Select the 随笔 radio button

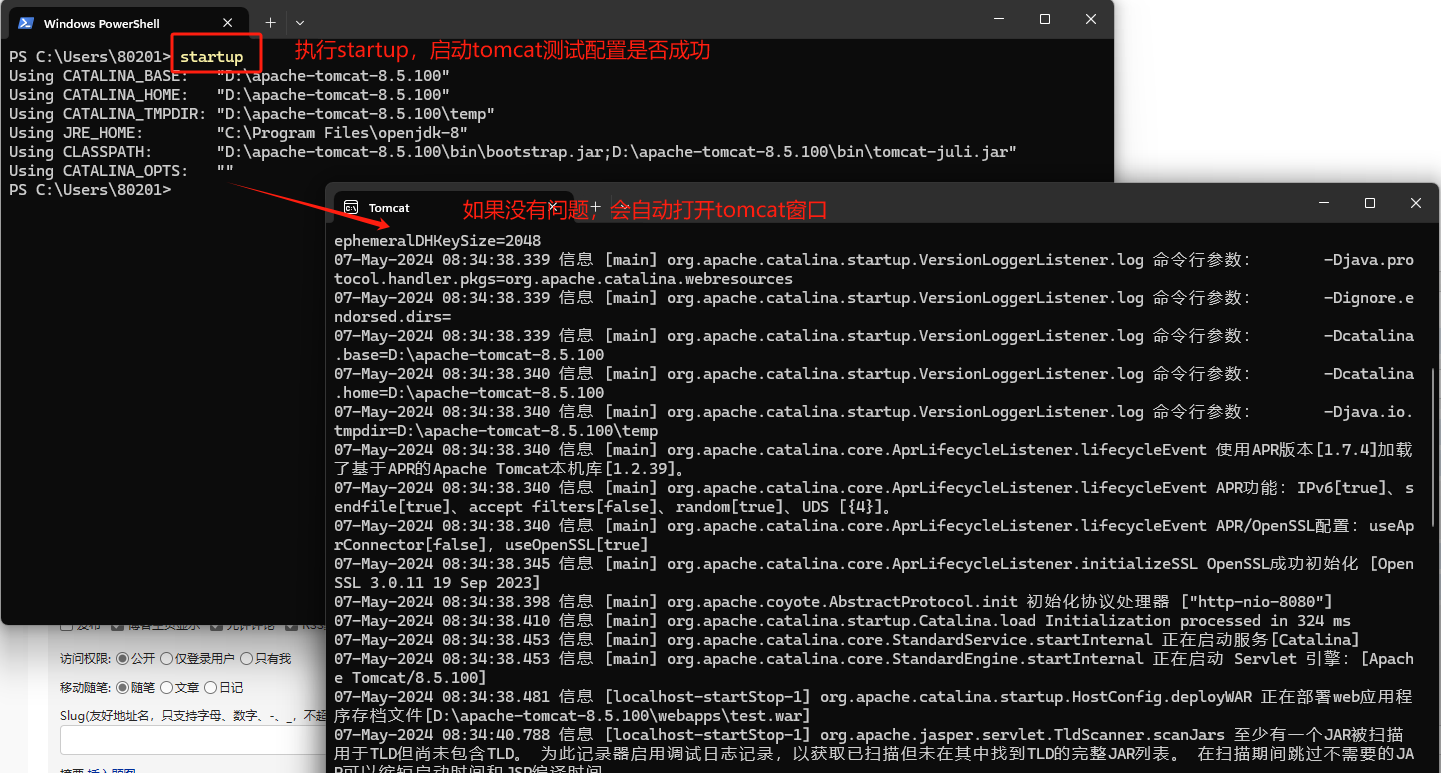[x=123, y=687]
